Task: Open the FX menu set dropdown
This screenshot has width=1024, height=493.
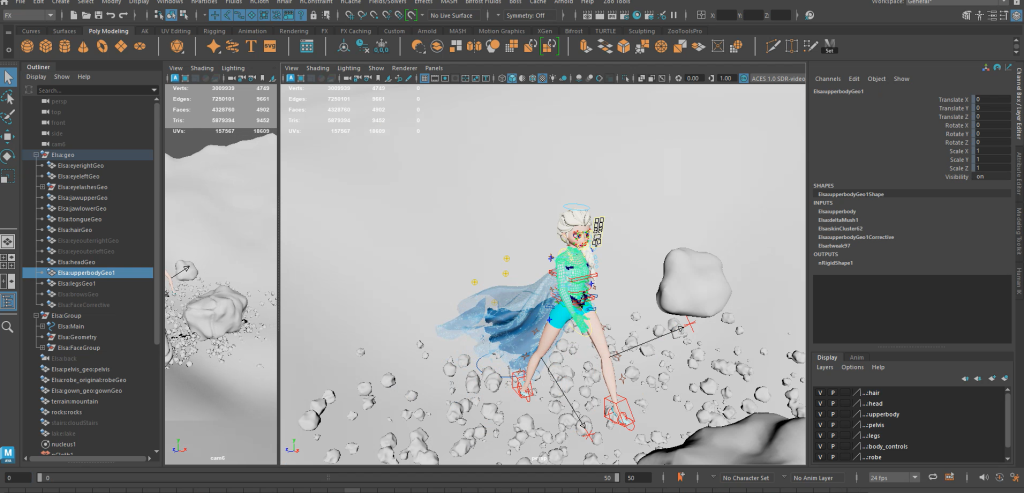Action: point(29,15)
